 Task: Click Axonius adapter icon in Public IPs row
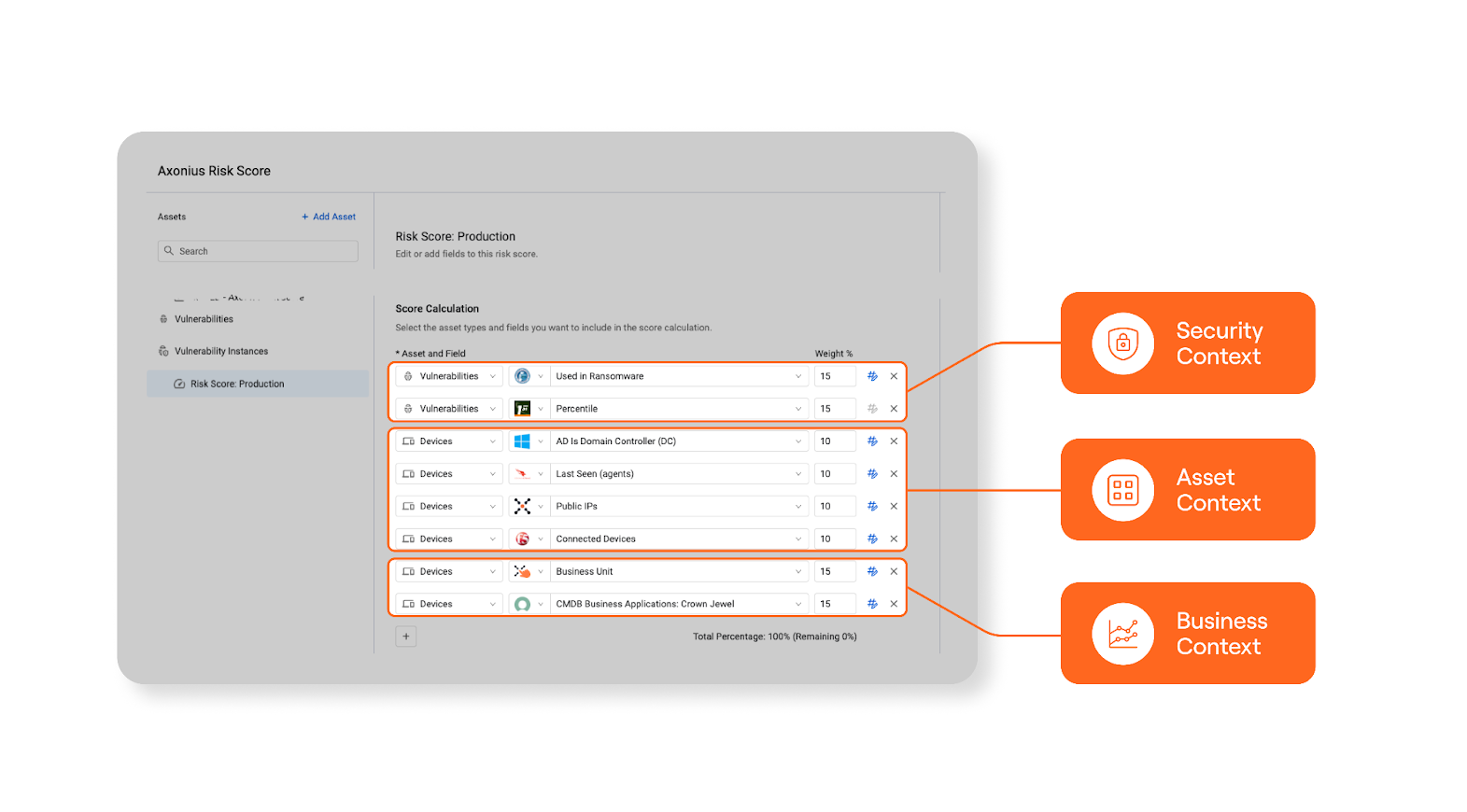[522, 506]
